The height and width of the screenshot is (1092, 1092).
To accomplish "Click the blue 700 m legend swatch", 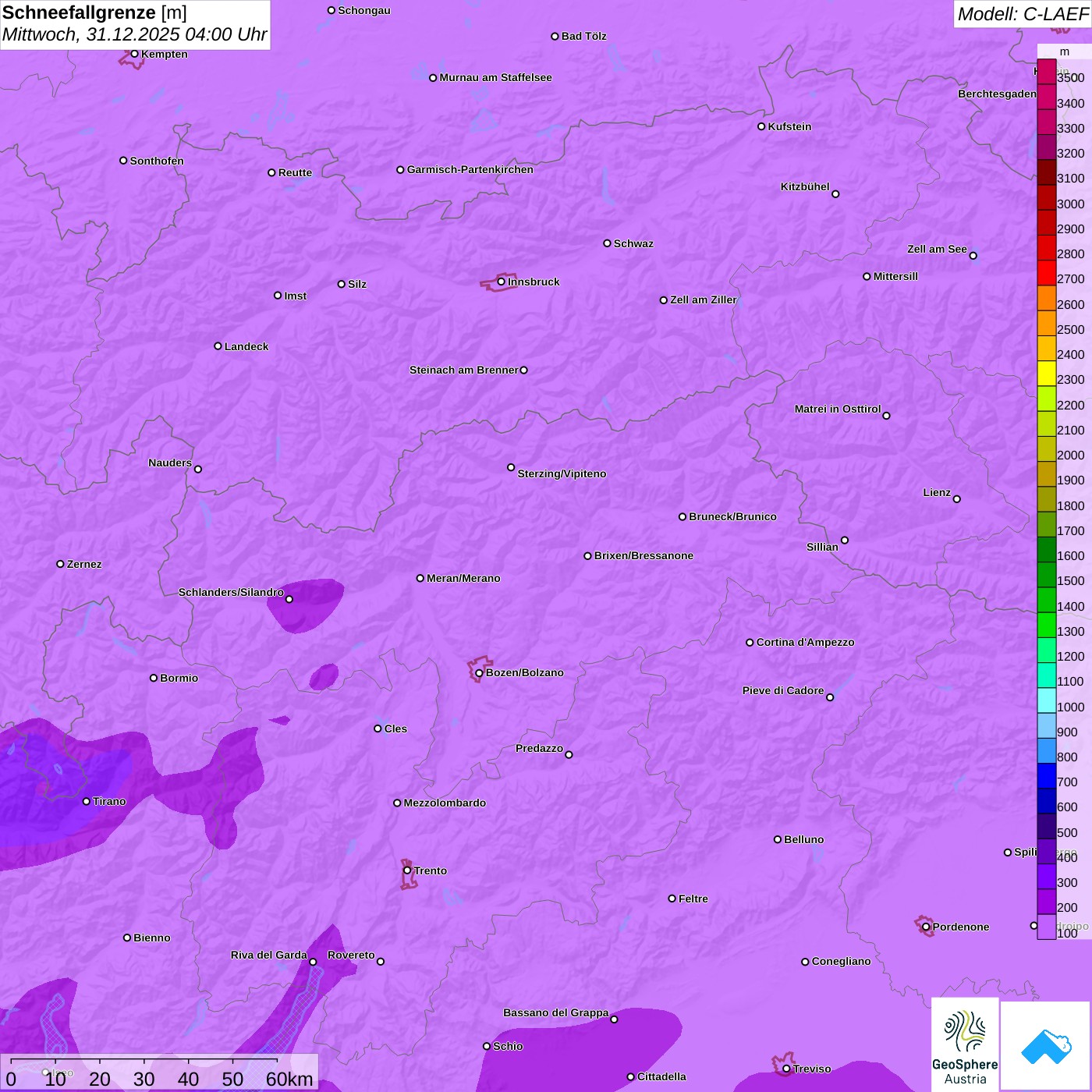I will pyautogui.click(x=1047, y=776).
